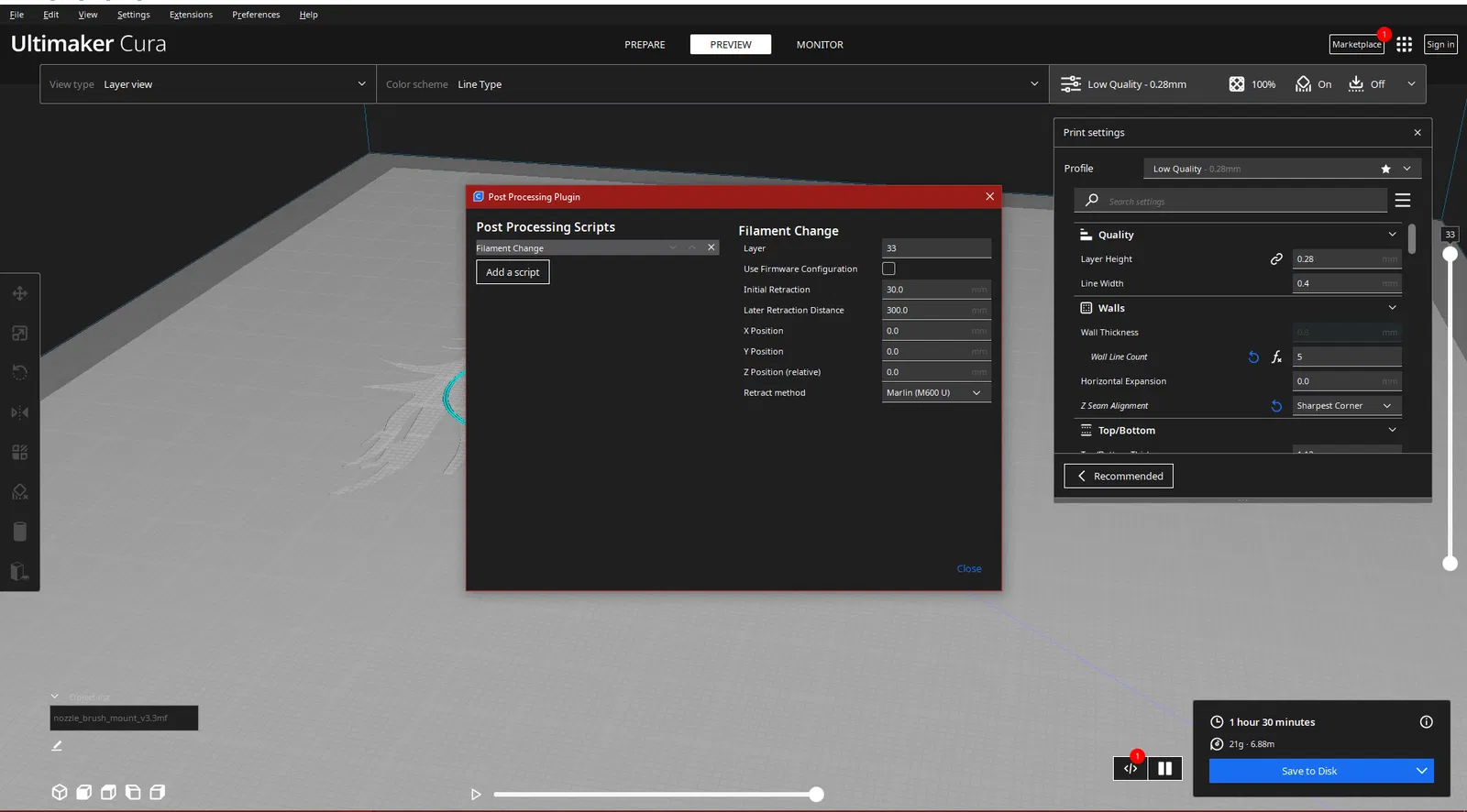Switch to front camera view
The width and height of the screenshot is (1467, 812).
click(x=84, y=792)
